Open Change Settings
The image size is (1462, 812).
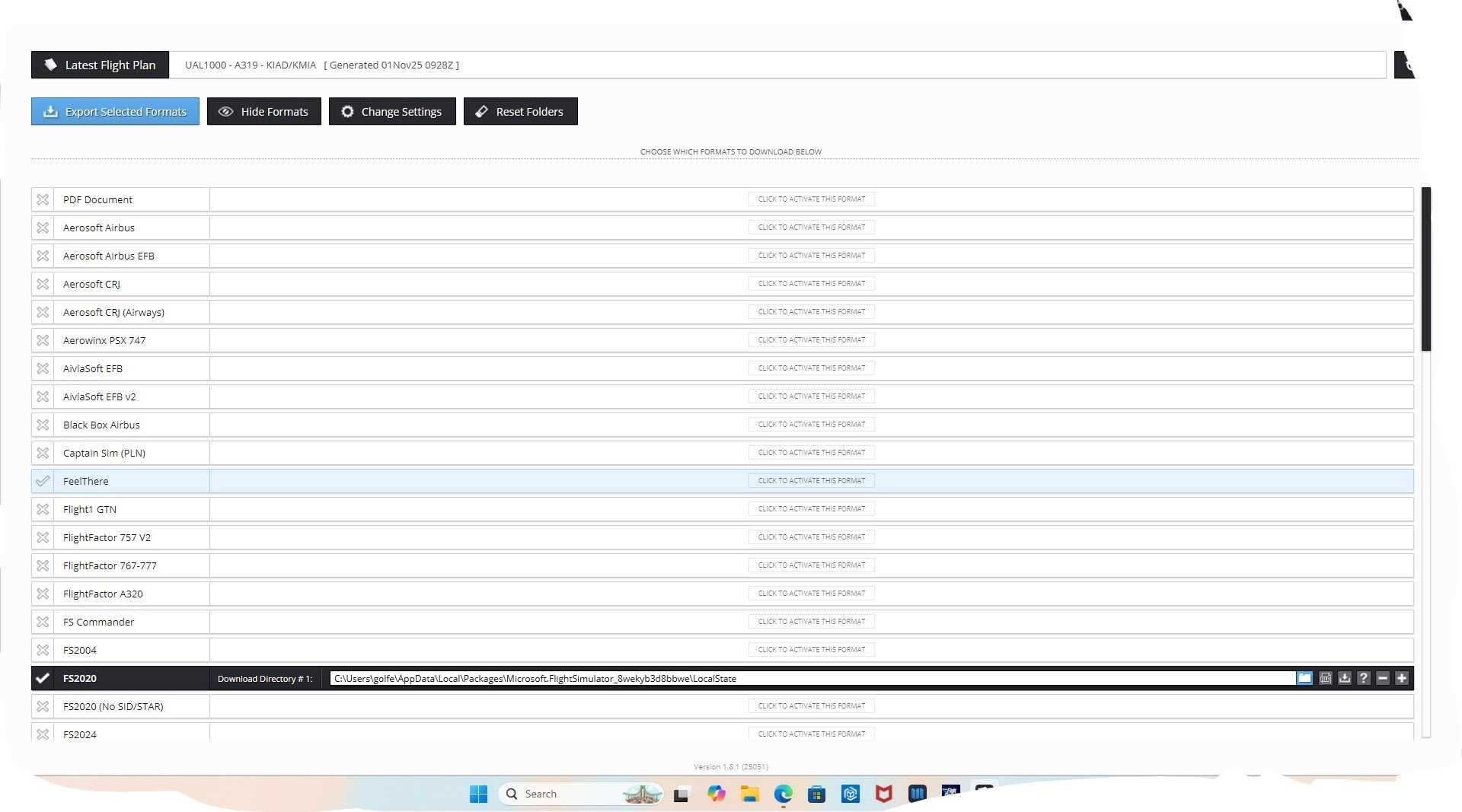(392, 111)
